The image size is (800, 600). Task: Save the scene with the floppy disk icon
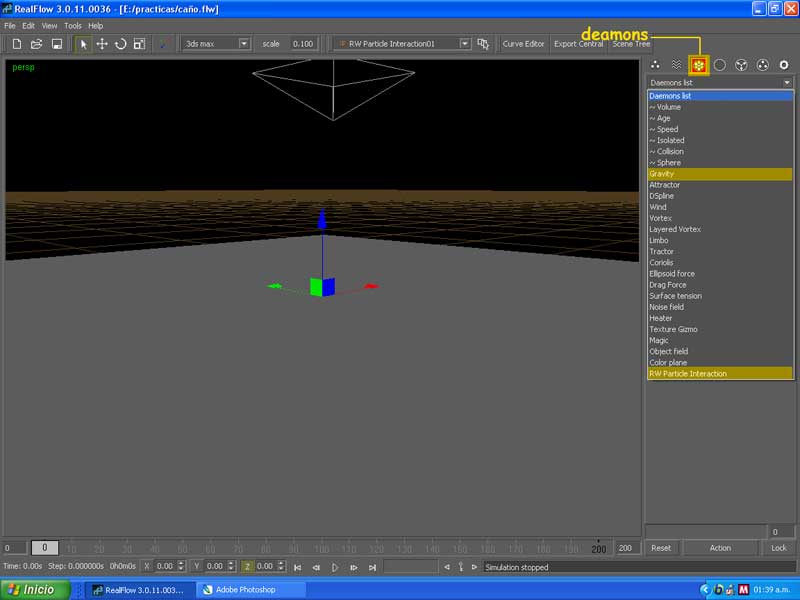tap(57, 44)
